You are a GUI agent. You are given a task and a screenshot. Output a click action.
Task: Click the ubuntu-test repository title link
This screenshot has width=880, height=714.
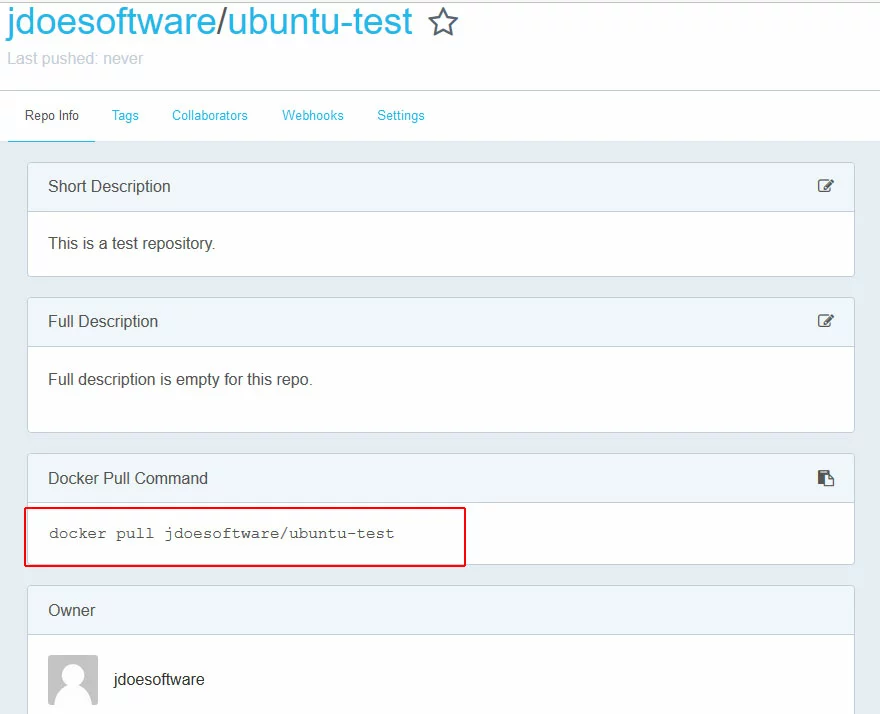click(320, 22)
